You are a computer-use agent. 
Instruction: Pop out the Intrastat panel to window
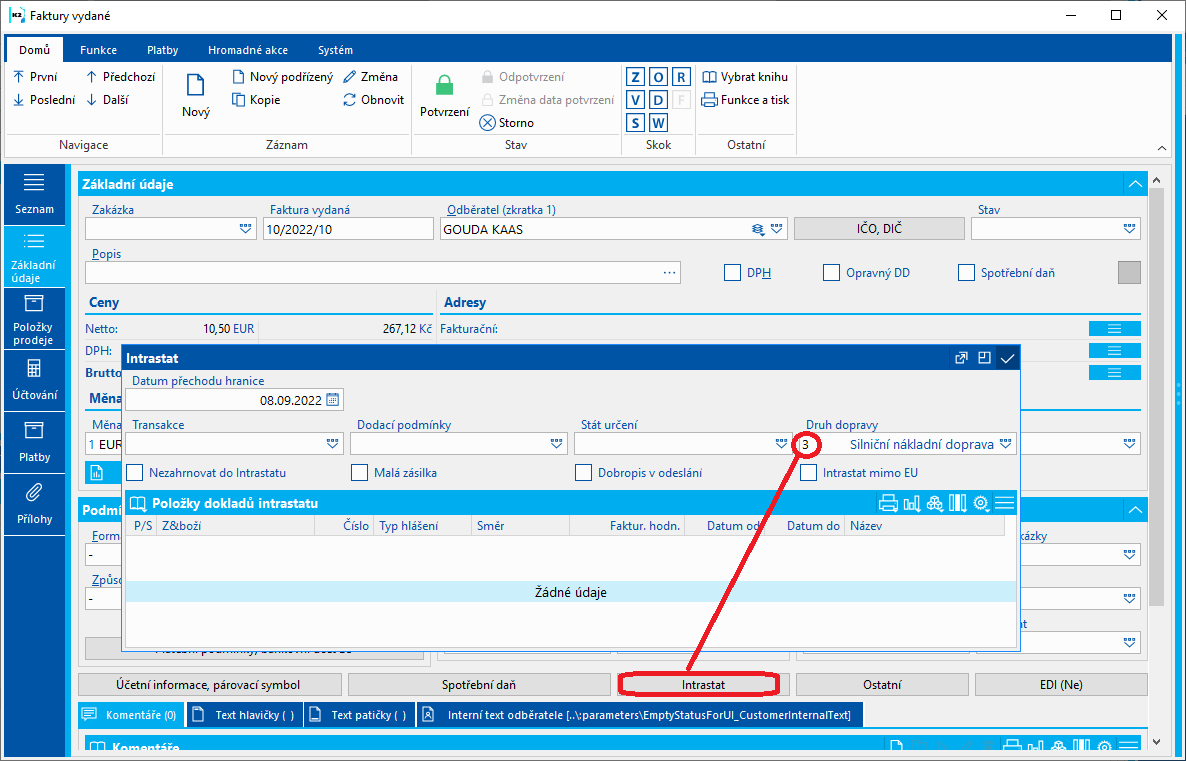pyautogui.click(x=961, y=358)
